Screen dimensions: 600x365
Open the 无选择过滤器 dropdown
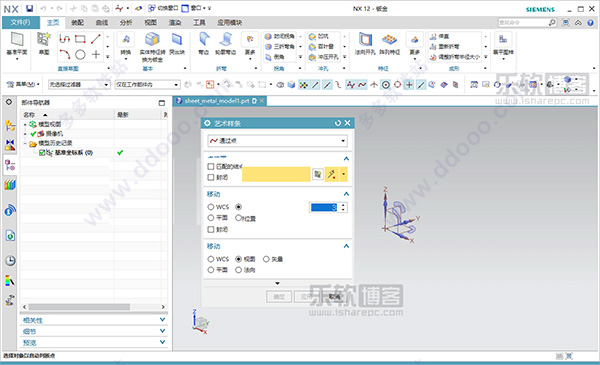pos(79,85)
